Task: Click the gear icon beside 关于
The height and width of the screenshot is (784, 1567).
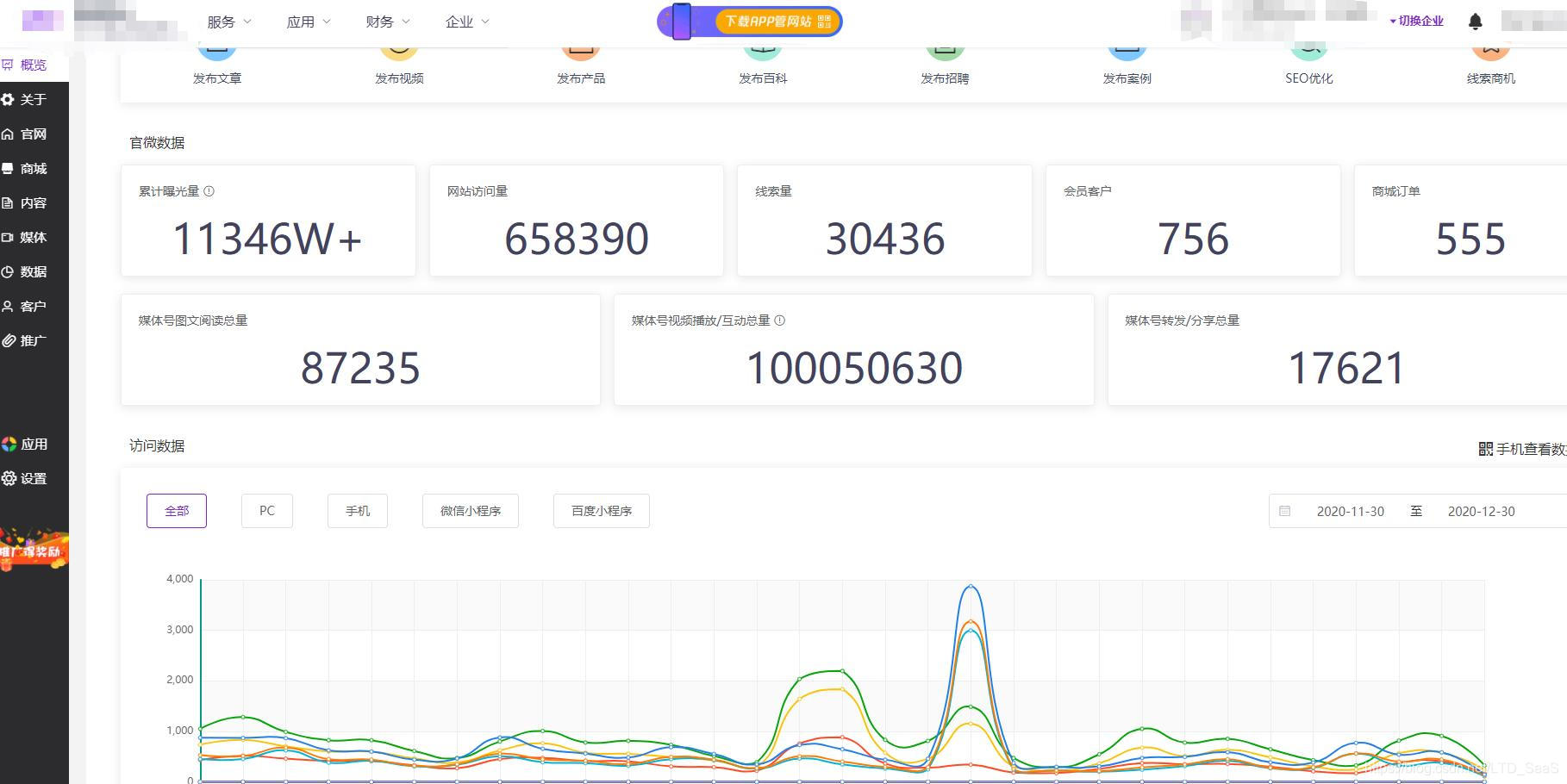Action: (x=8, y=99)
